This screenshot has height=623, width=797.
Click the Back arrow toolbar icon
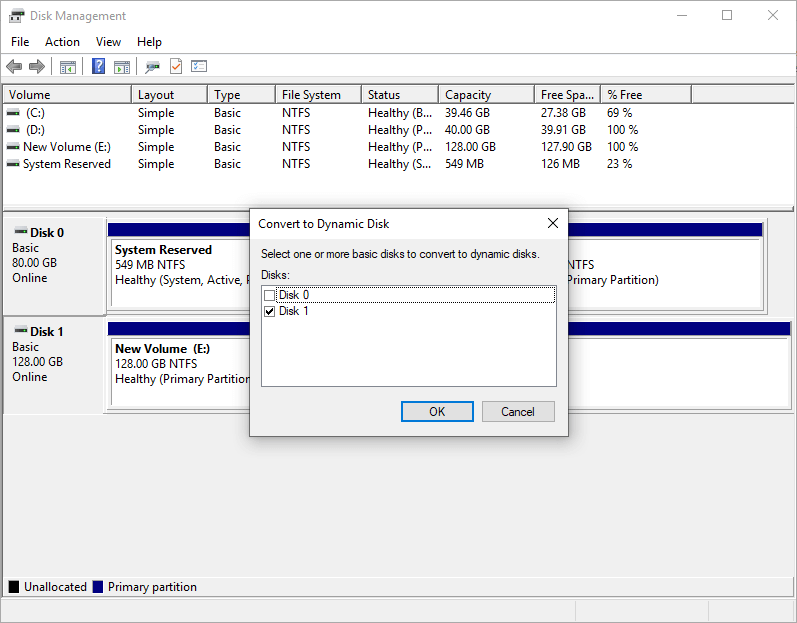click(x=14, y=67)
